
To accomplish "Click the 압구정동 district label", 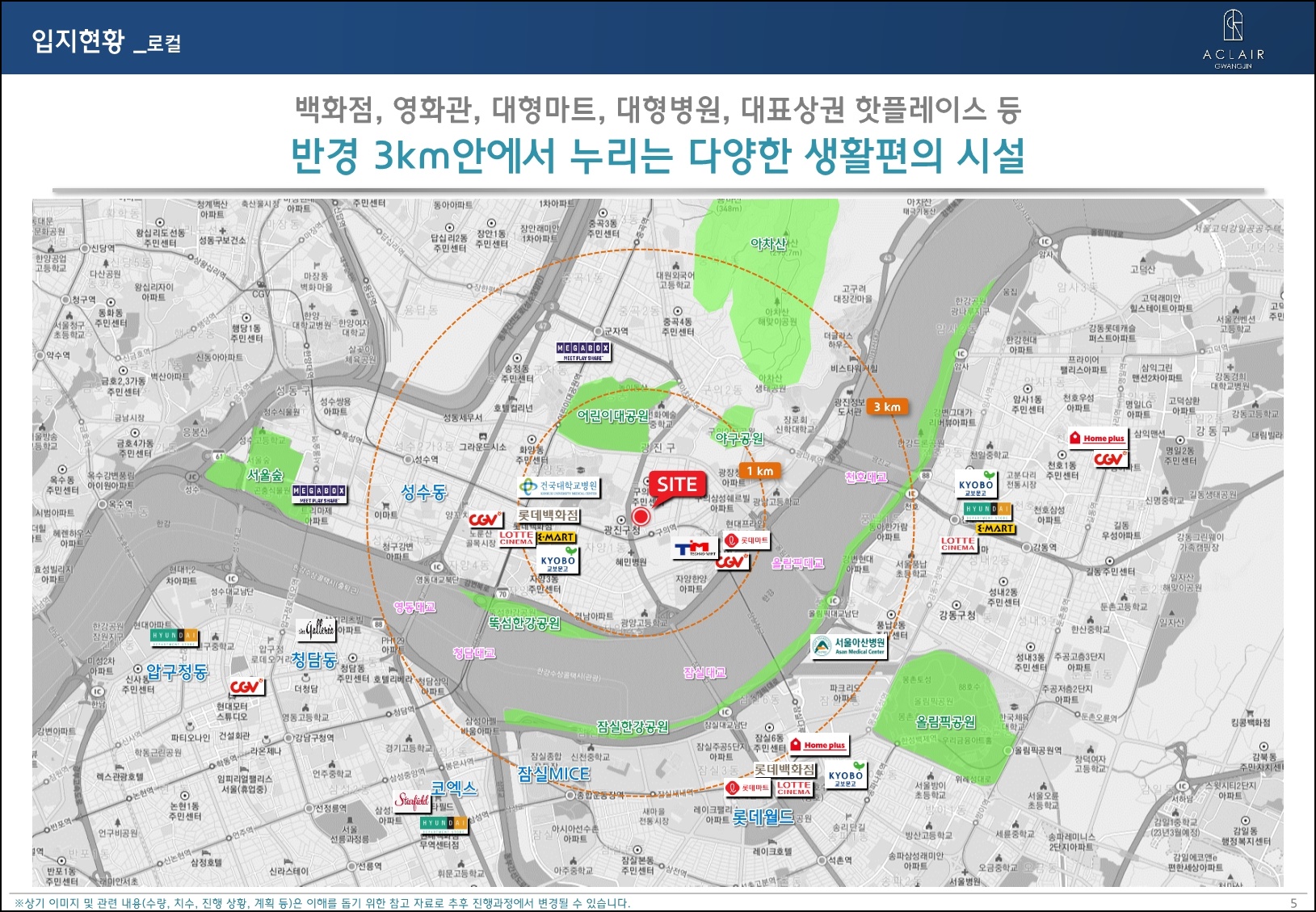I will (177, 671).
